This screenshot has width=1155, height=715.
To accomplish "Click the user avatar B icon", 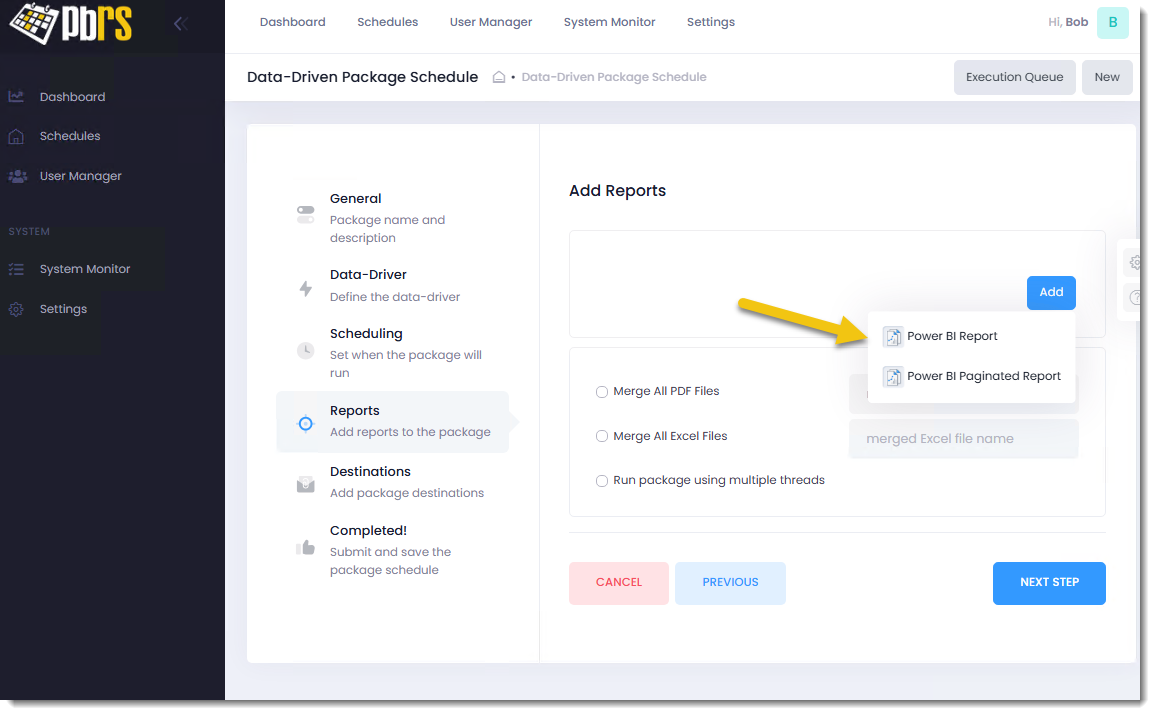I will point(1112,22).
